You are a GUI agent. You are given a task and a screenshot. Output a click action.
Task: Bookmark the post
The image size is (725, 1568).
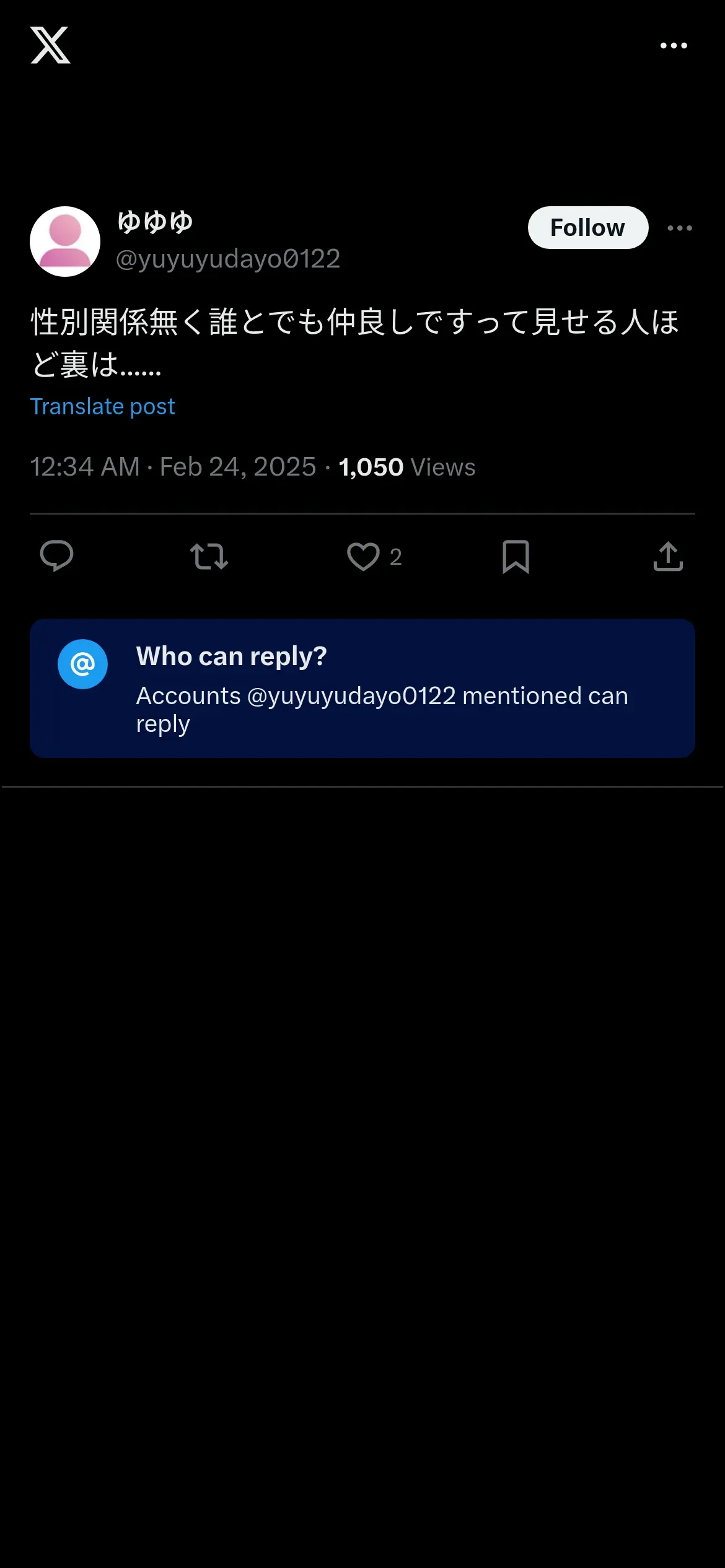click(x=515, y=556)
